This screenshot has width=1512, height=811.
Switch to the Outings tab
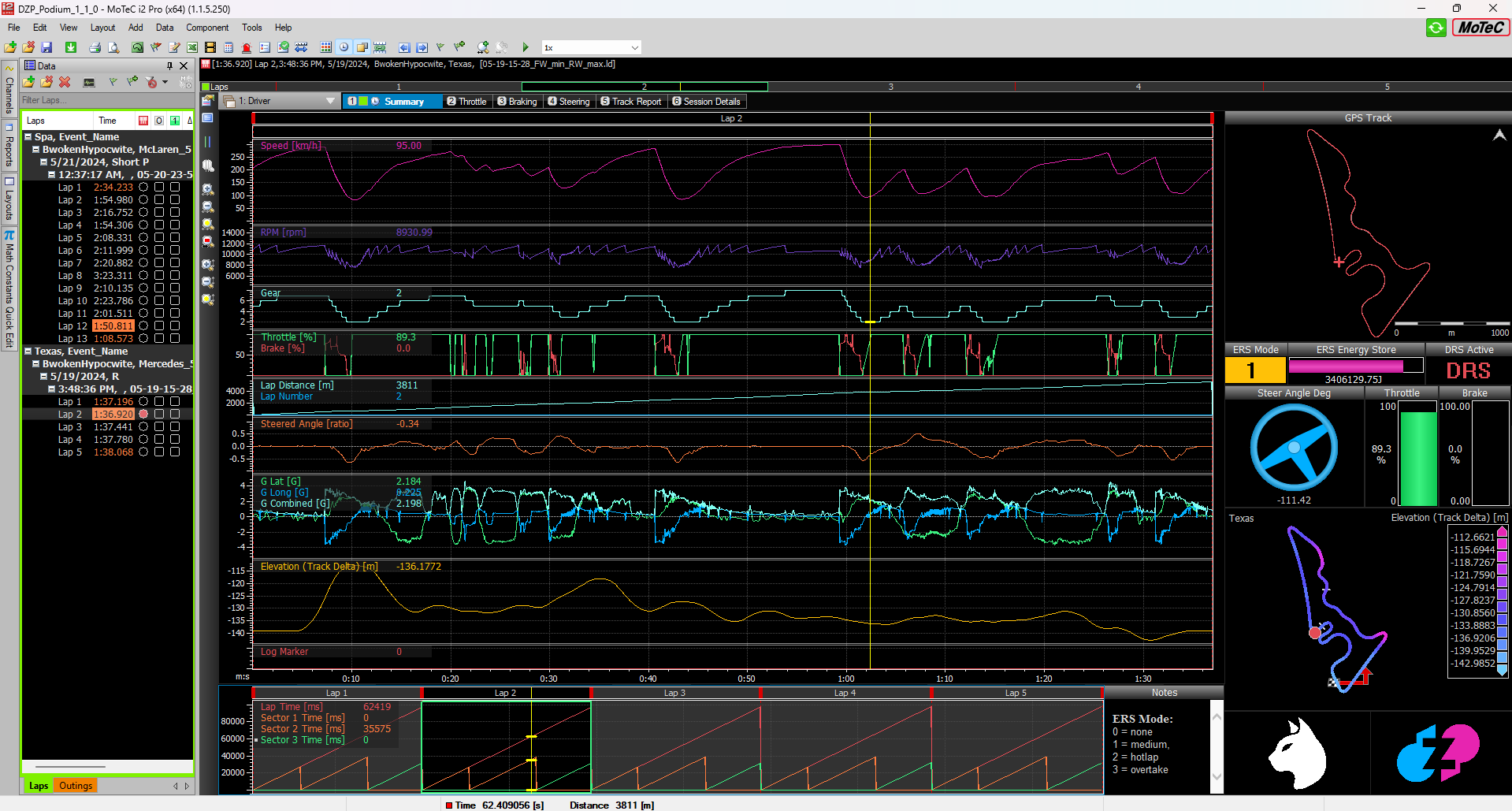[76, 786]
